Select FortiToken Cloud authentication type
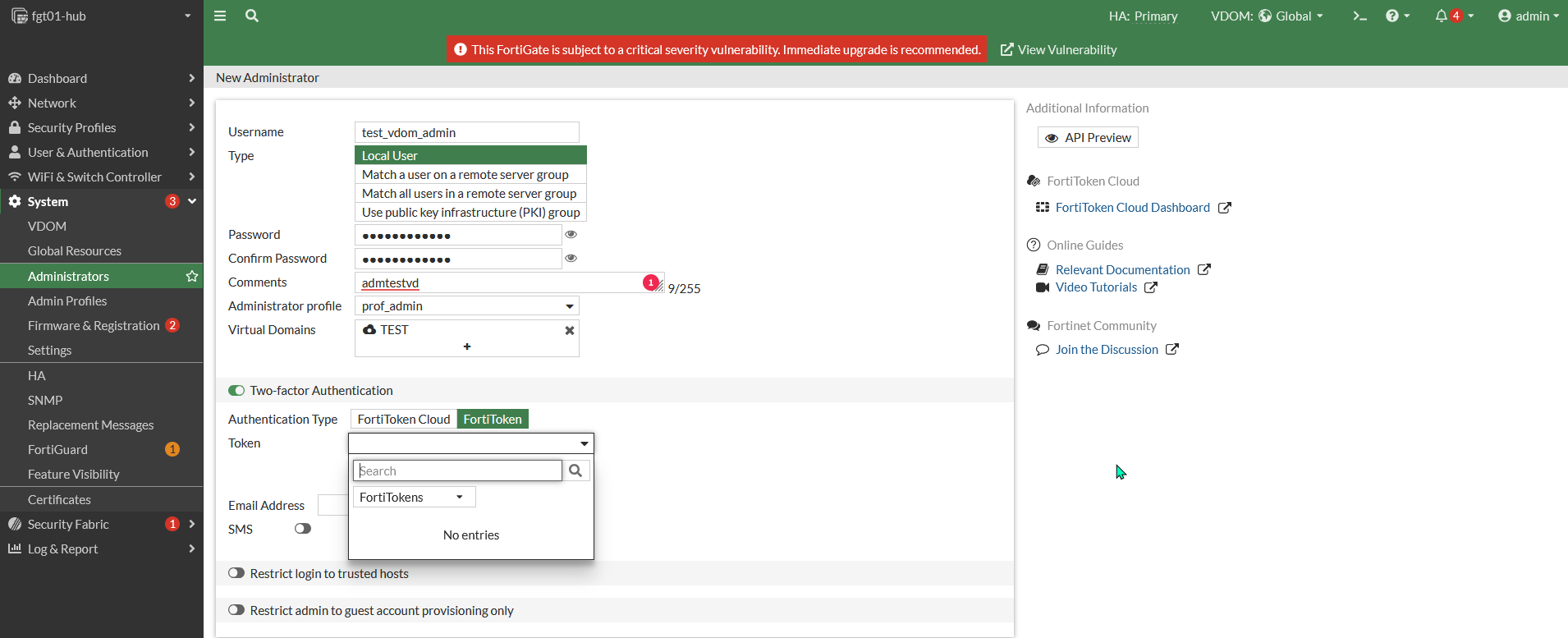Viewport: 1568px width, 638px height. click(x=404, y=419)
